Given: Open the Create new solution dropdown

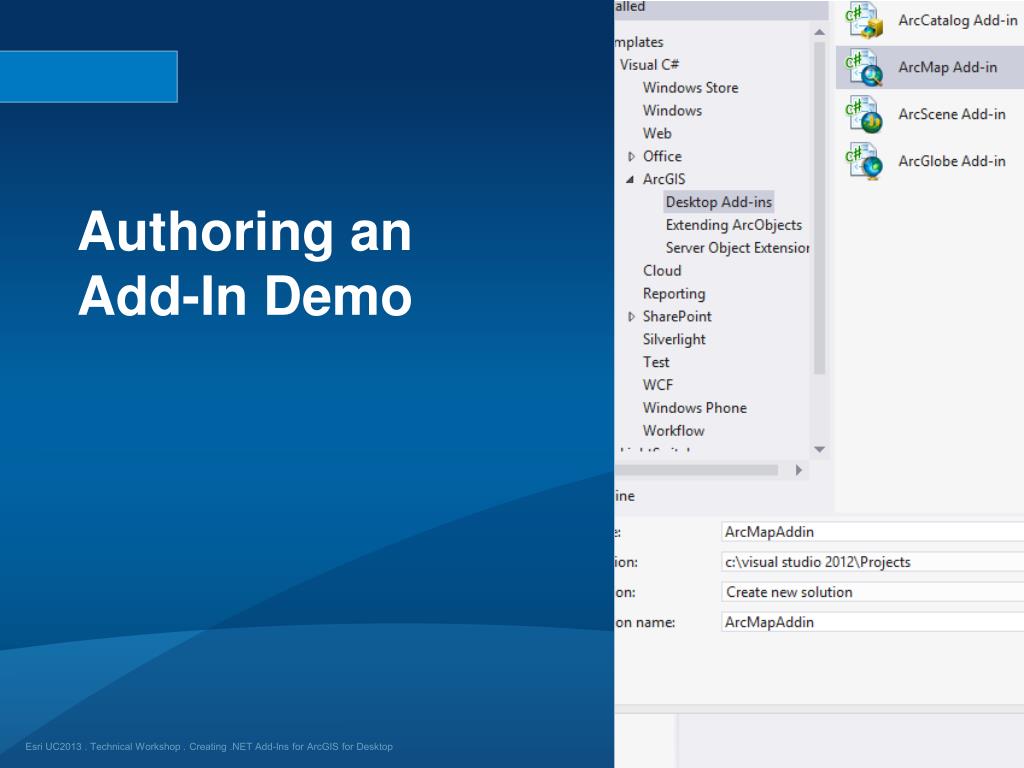Looking at the screenshot, I should [872, 592].
